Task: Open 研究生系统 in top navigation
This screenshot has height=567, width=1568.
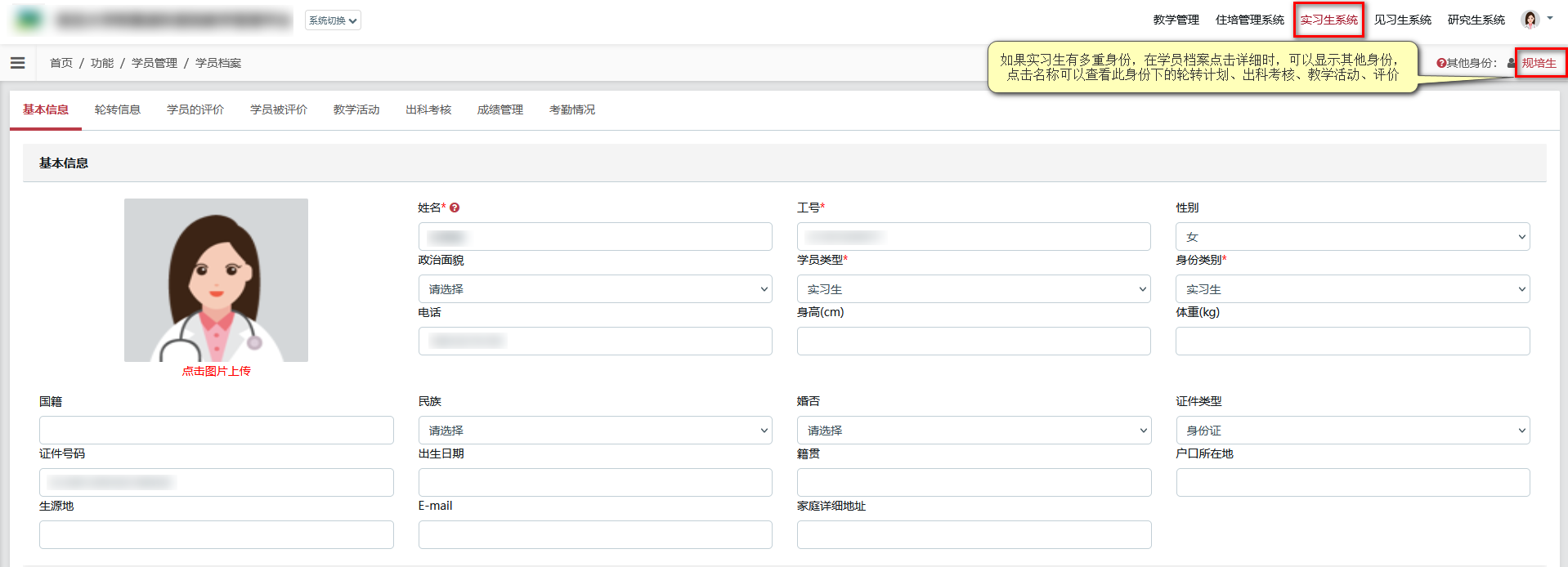Action: coord(1476,20)
